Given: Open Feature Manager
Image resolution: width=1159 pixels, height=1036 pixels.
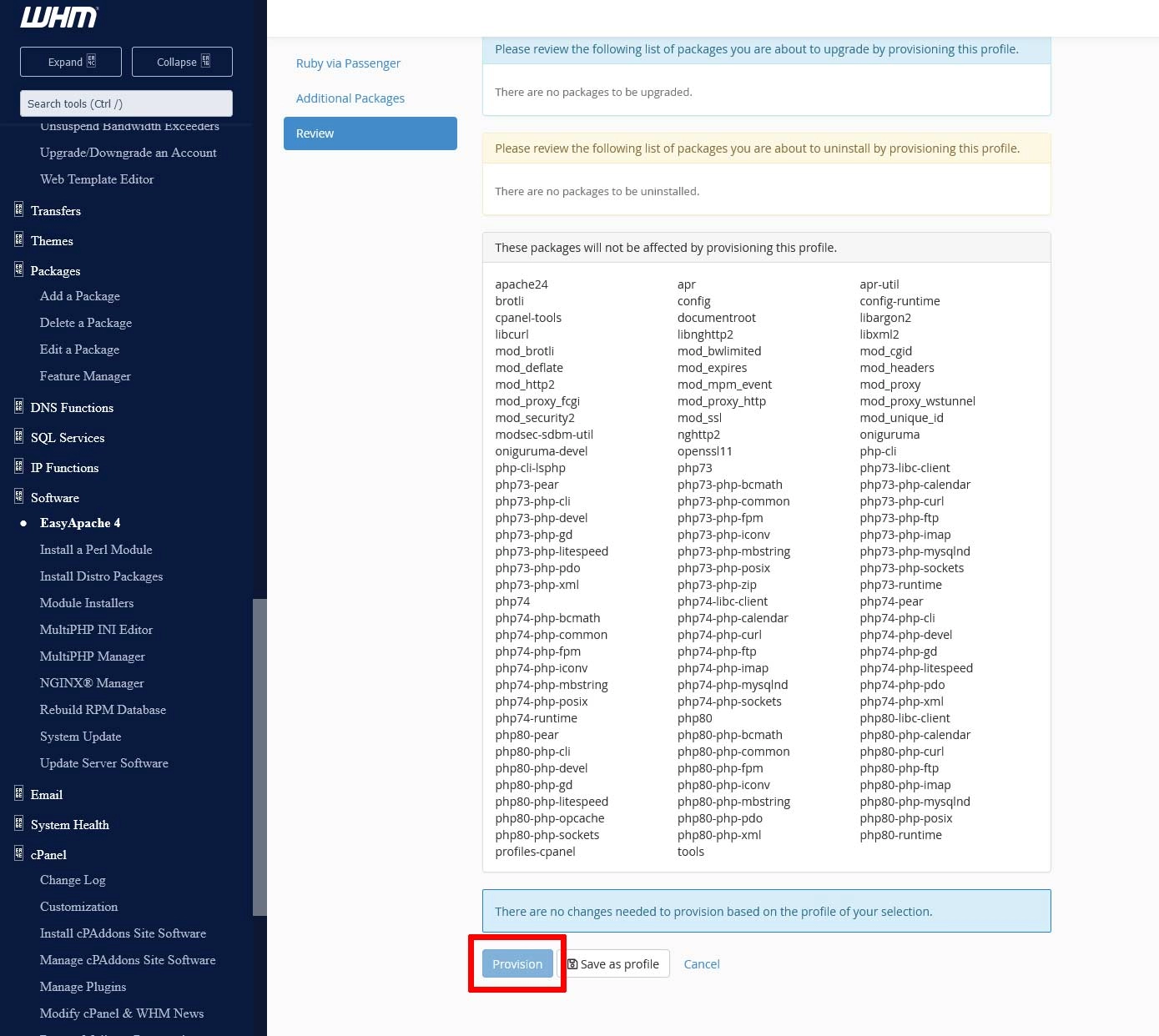Looking at the screenshot, I should [x=85, y=376].
